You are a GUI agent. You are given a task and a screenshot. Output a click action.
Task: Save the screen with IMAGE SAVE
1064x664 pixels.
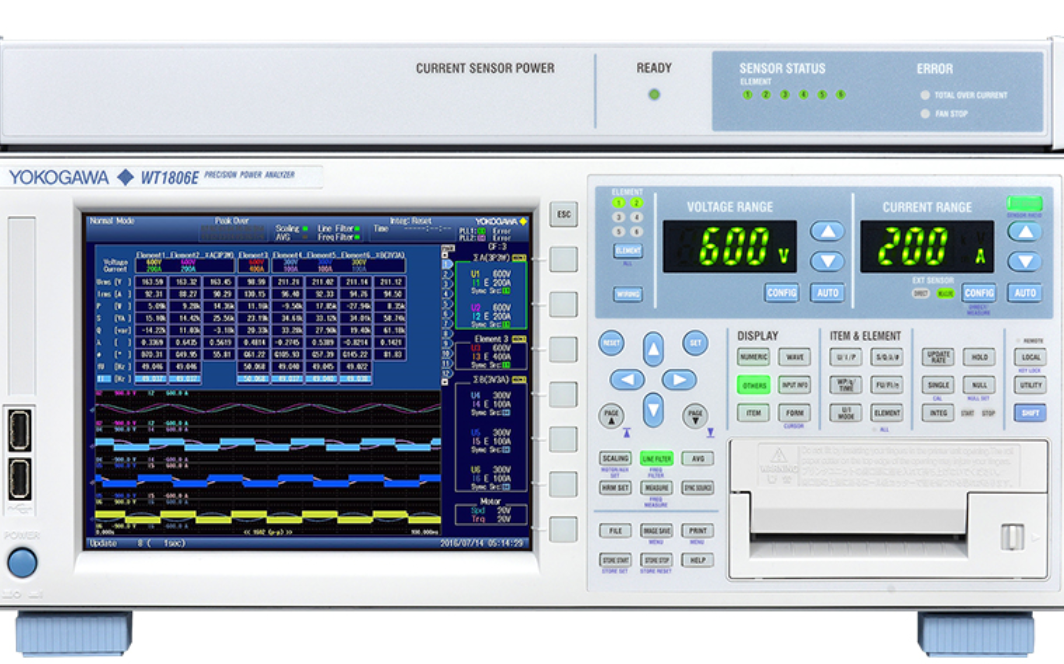[x=655, y=532]
